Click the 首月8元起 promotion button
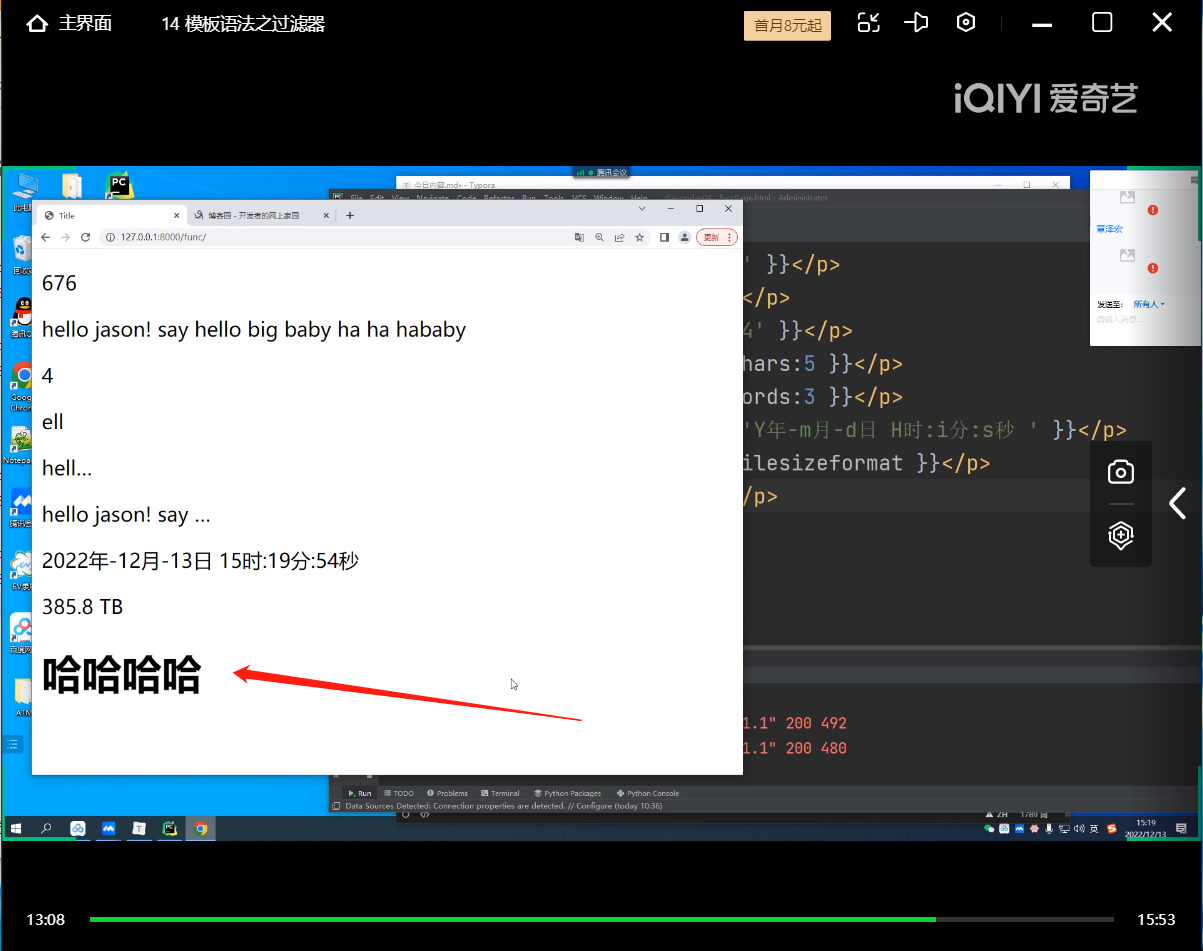This screenshot has width=1203, height=951. point(787,25)
